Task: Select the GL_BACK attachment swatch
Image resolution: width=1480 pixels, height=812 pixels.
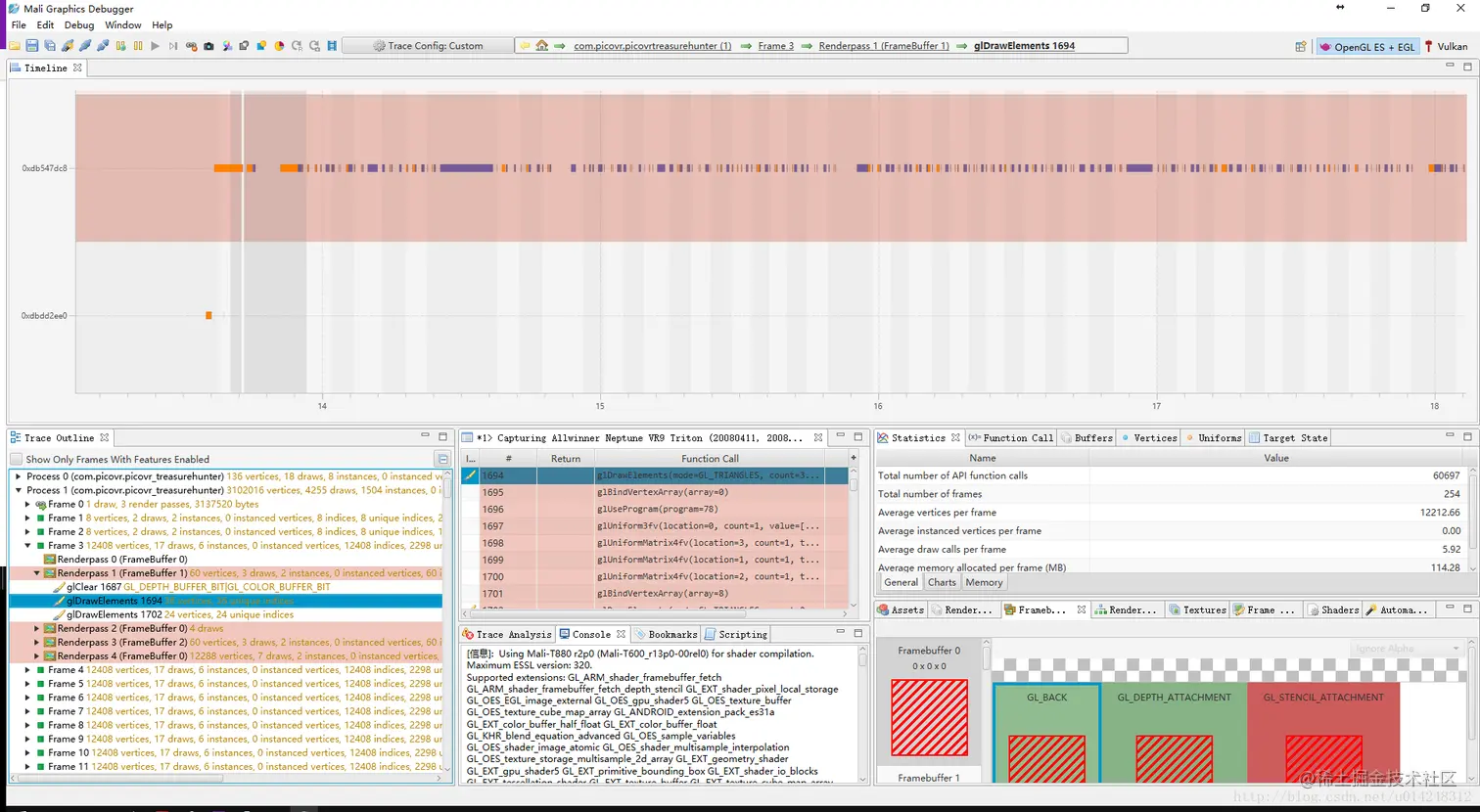Action: click(1046, 733)
